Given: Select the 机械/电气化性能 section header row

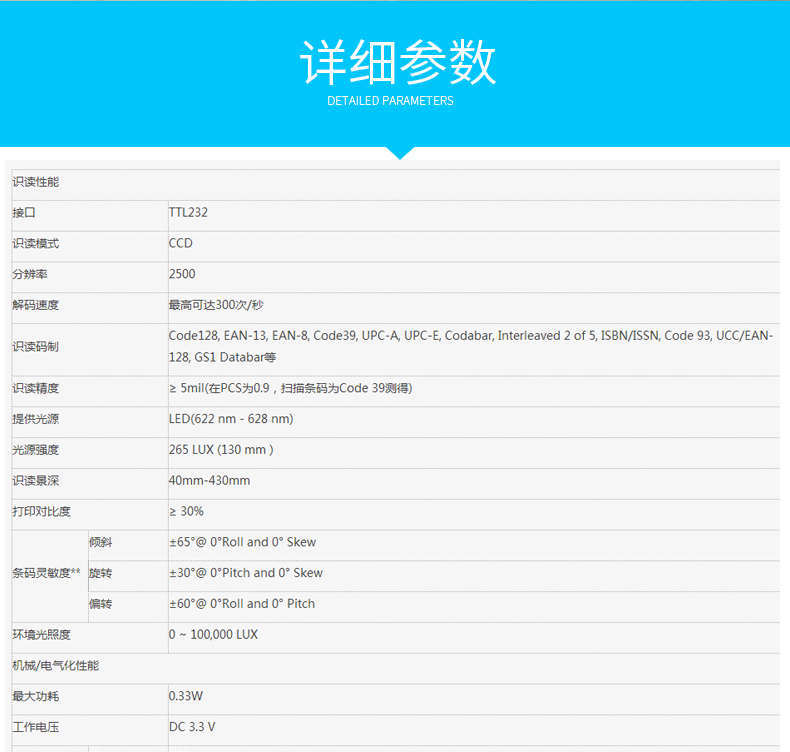Looking at the screenshot, I should (x=56, y=665).
